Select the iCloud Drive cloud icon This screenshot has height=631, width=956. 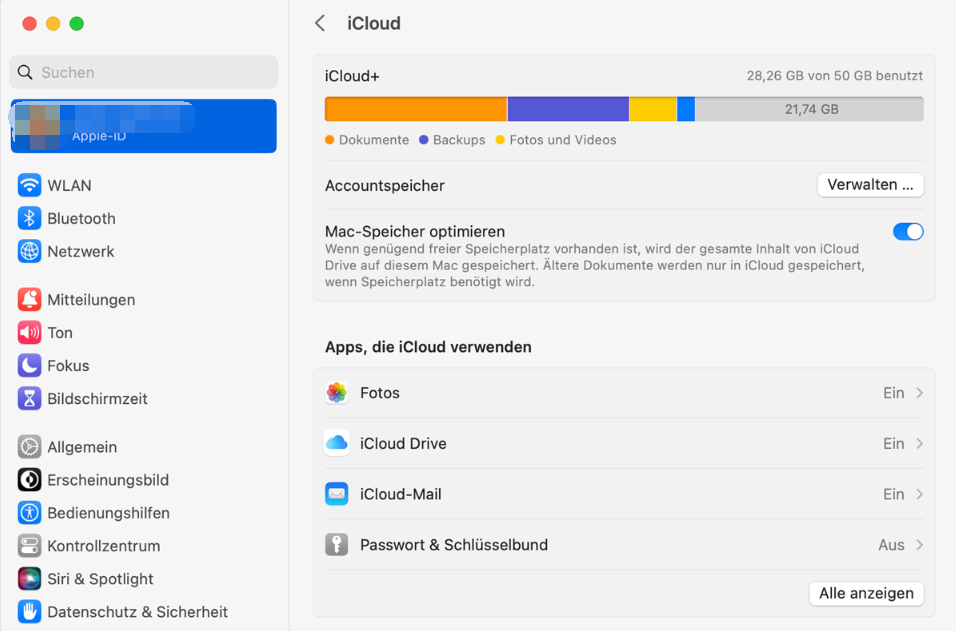point(336,443)
